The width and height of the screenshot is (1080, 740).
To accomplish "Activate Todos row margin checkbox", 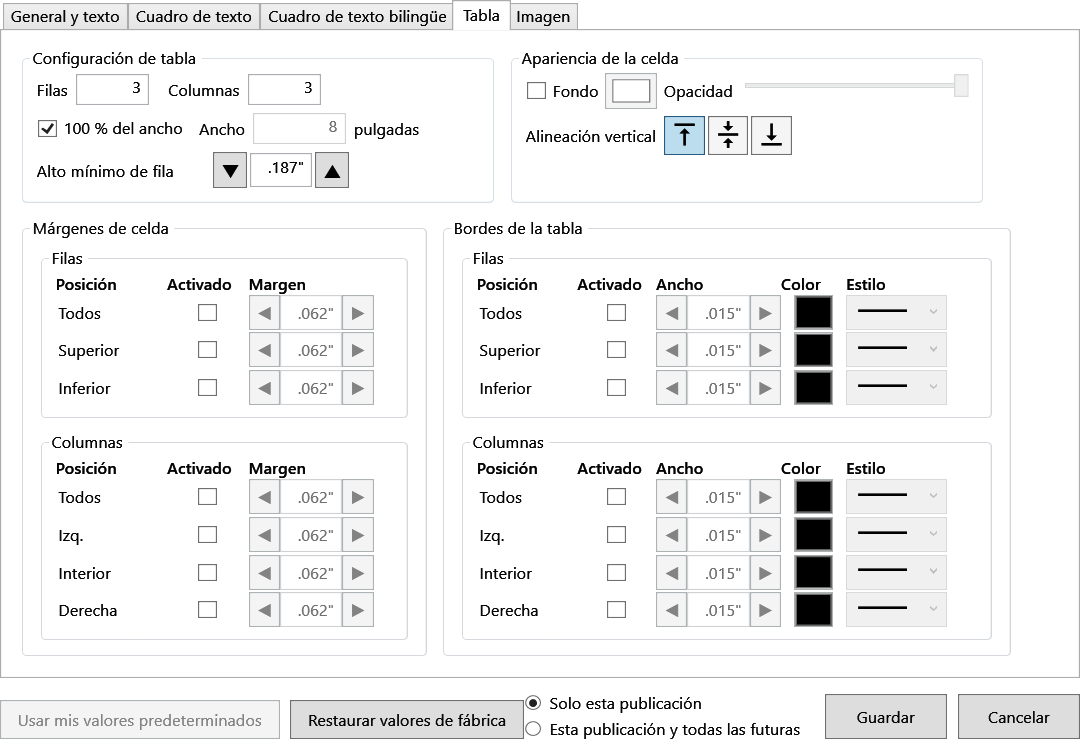I will pyautogui.click(x=207, y=313).
